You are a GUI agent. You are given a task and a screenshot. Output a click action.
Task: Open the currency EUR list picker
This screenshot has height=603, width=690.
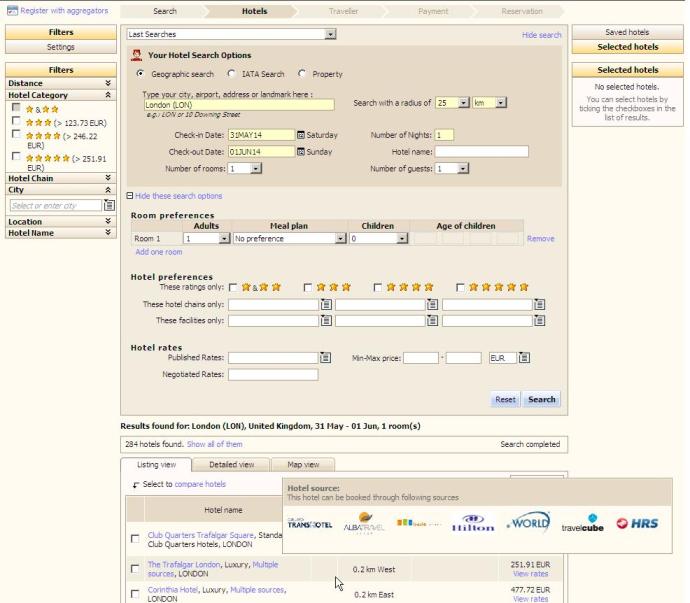(525, 357)
